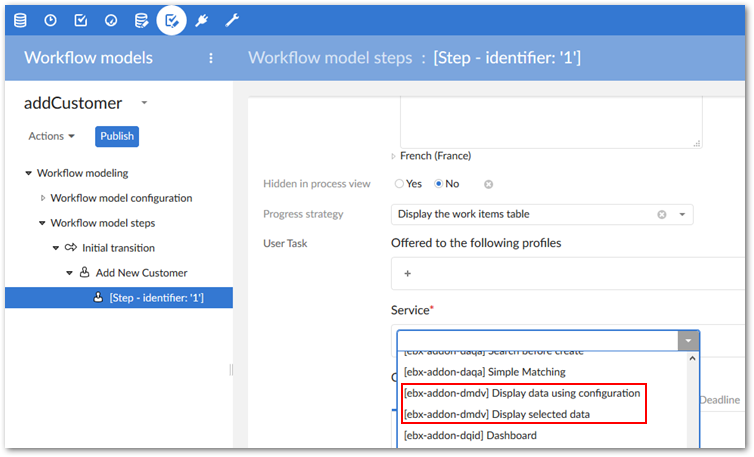Add a profile with the plus button
Viewport: 754px width, 457px height.
tap(407, 273)
